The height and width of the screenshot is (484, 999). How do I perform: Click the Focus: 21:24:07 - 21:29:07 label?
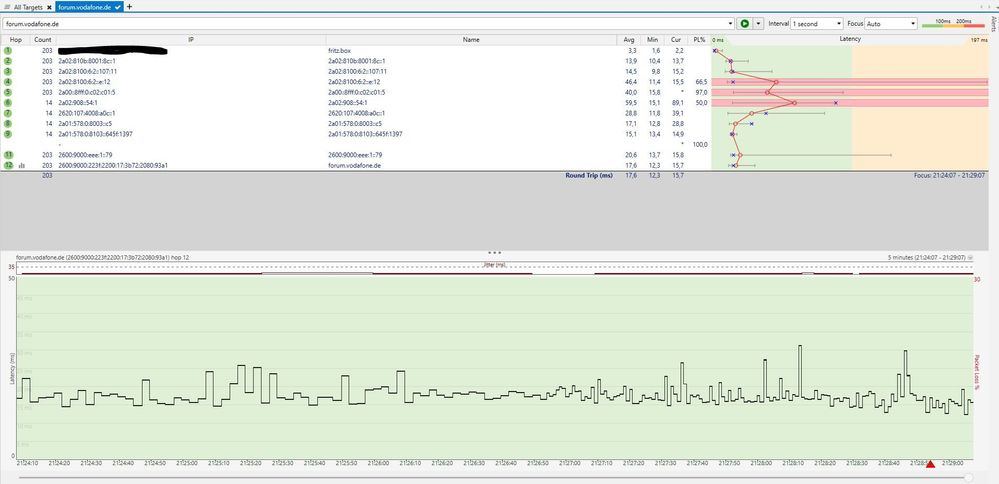click(949, 175)
